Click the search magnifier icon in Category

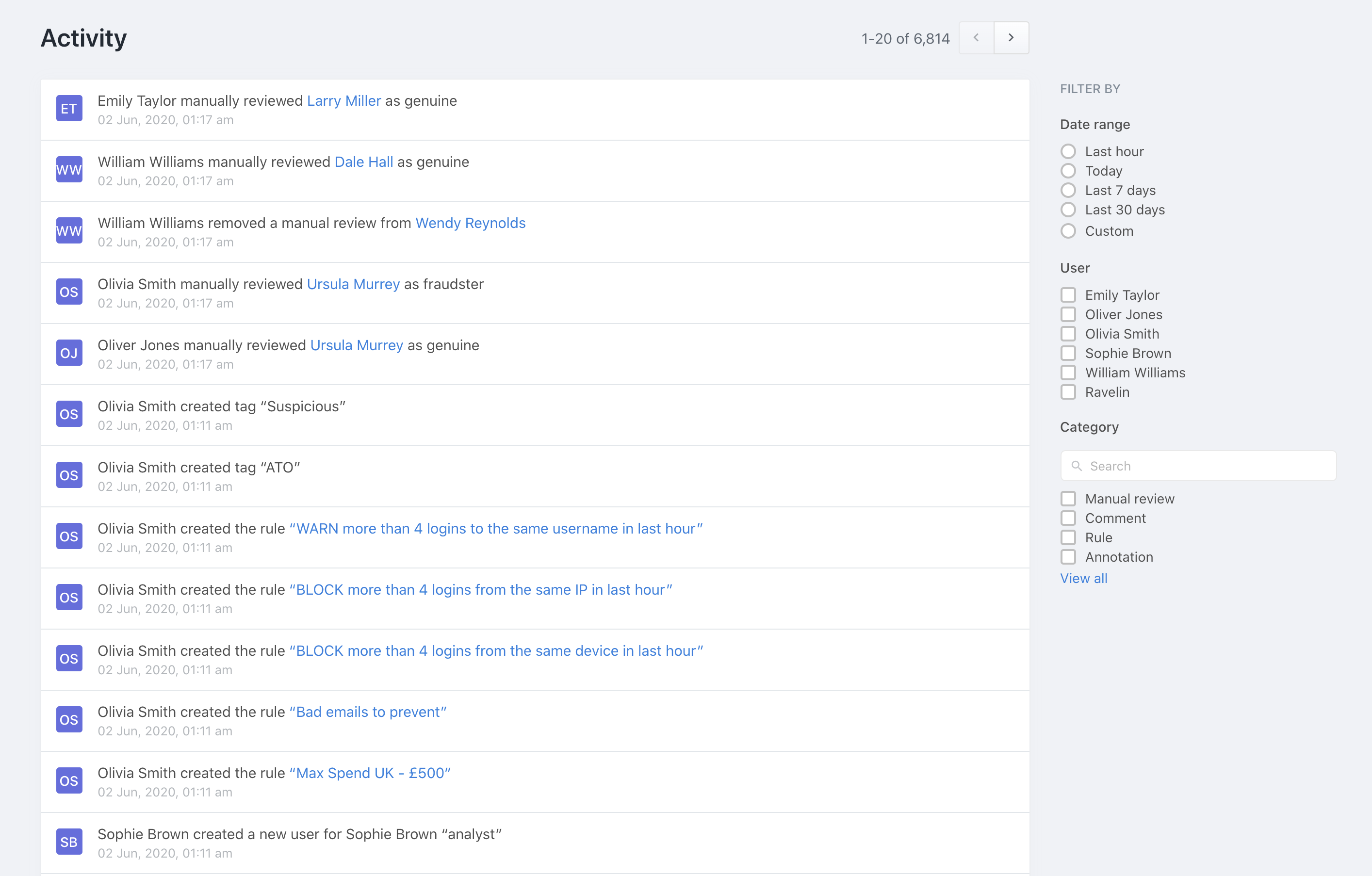pyautogui.click(x=1076, y=466)
